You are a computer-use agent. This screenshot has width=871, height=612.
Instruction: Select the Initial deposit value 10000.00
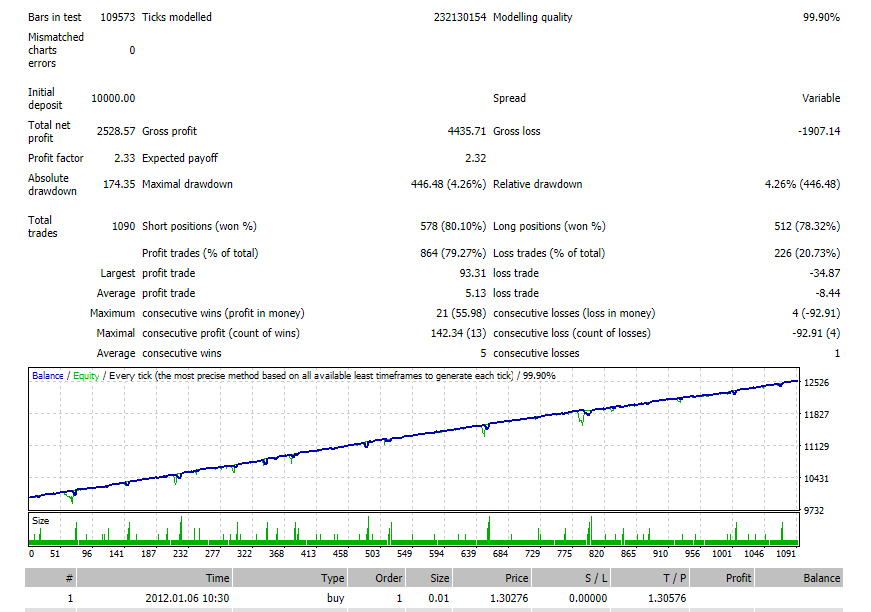pos(113,98)
